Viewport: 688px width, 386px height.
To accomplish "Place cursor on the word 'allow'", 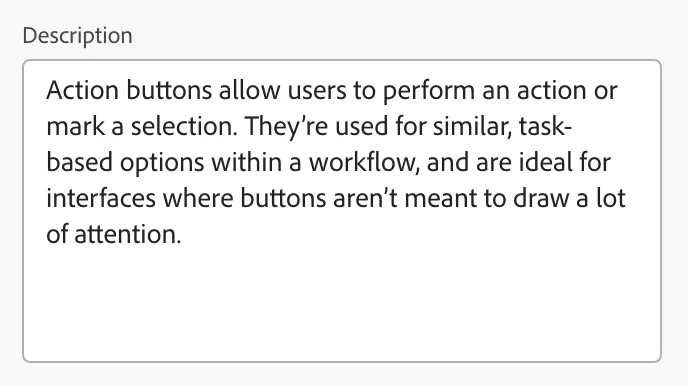I will coord(249,90).
